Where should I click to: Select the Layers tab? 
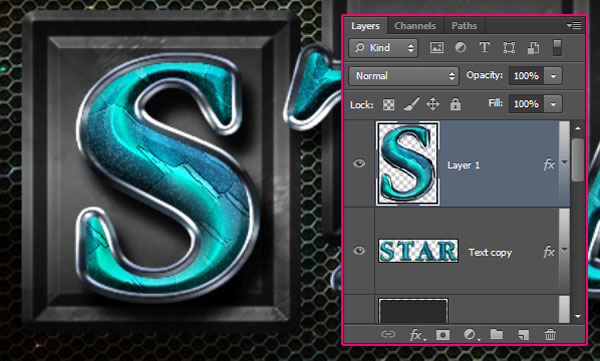coord(365,26)
